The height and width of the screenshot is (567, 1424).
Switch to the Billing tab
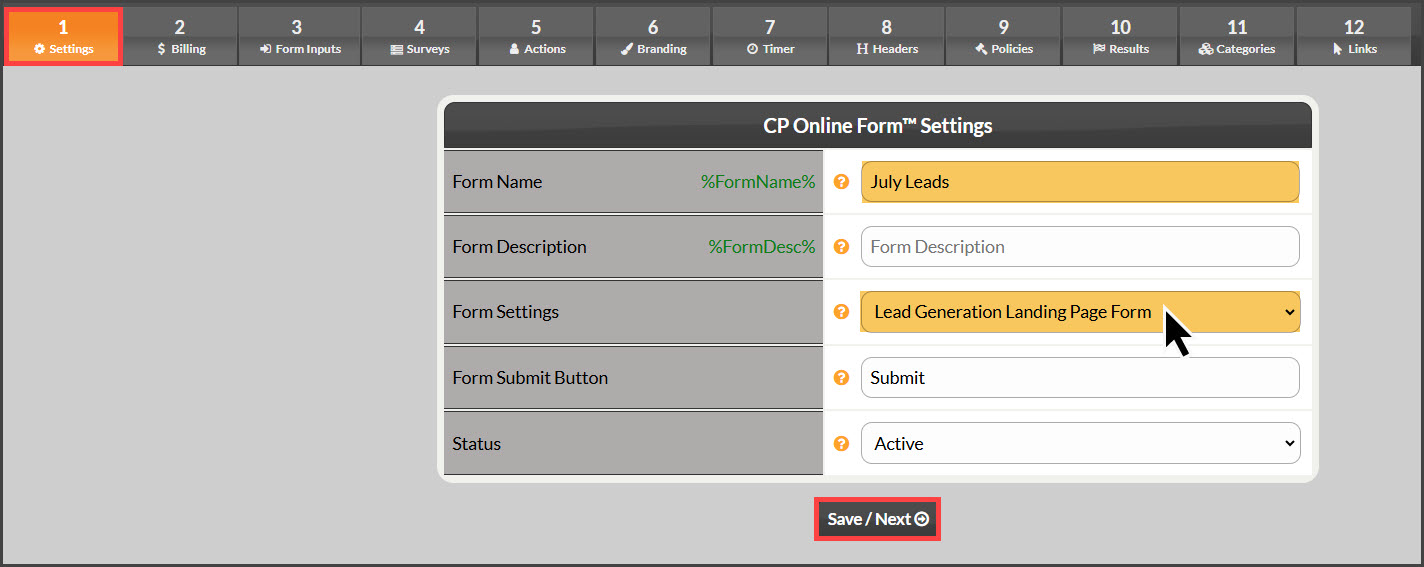[180, 37]
